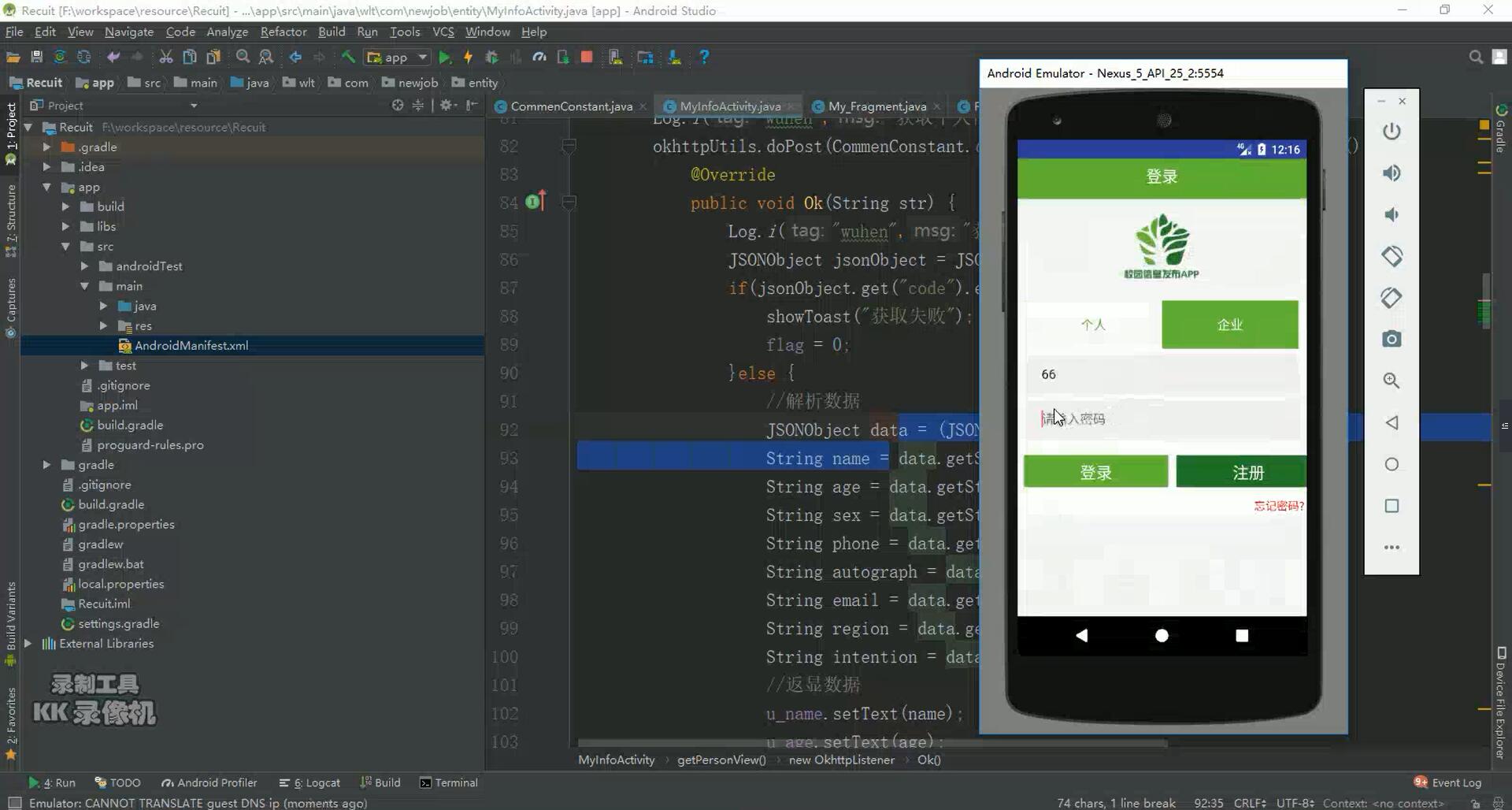Click the Open folder toolbar icon
The width and height of the screenshot is (1512, 810).
point(13,57)
